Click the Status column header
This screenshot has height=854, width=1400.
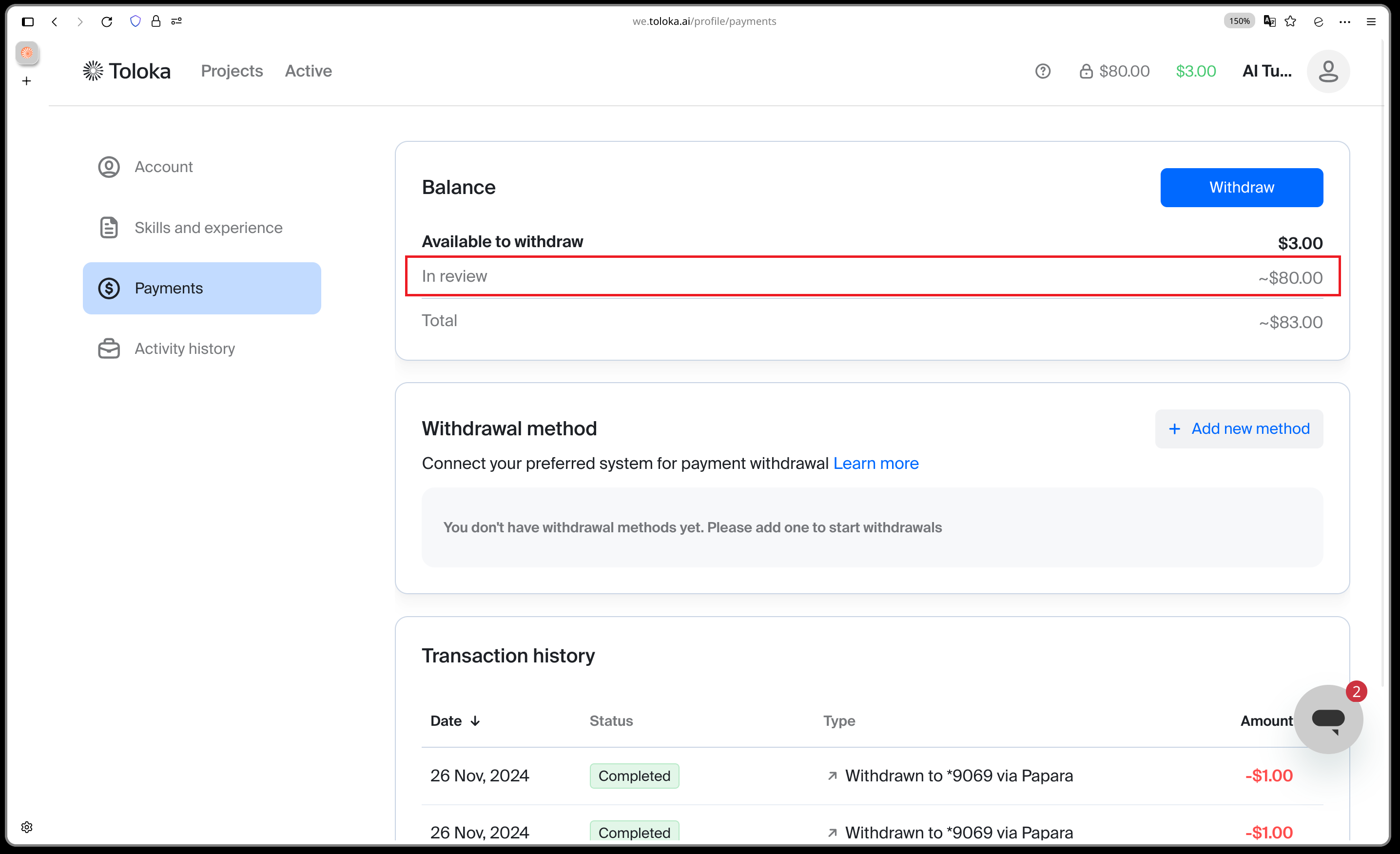(611, 721)
